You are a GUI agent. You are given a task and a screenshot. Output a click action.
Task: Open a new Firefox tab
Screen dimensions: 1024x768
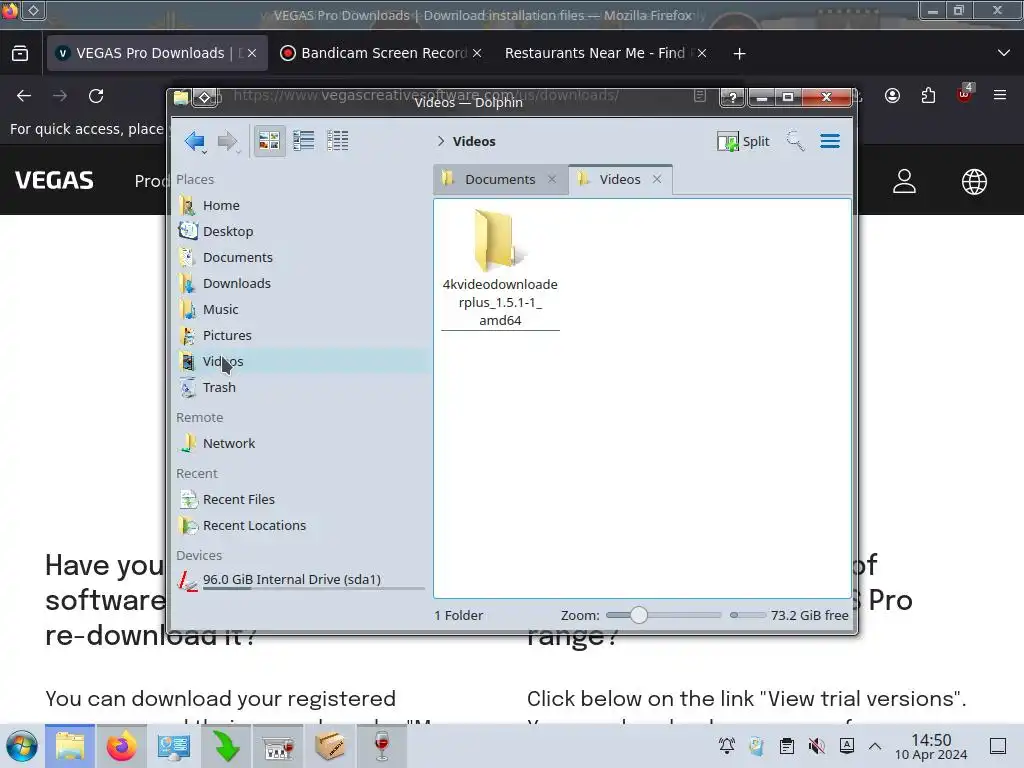pos(739,54)
